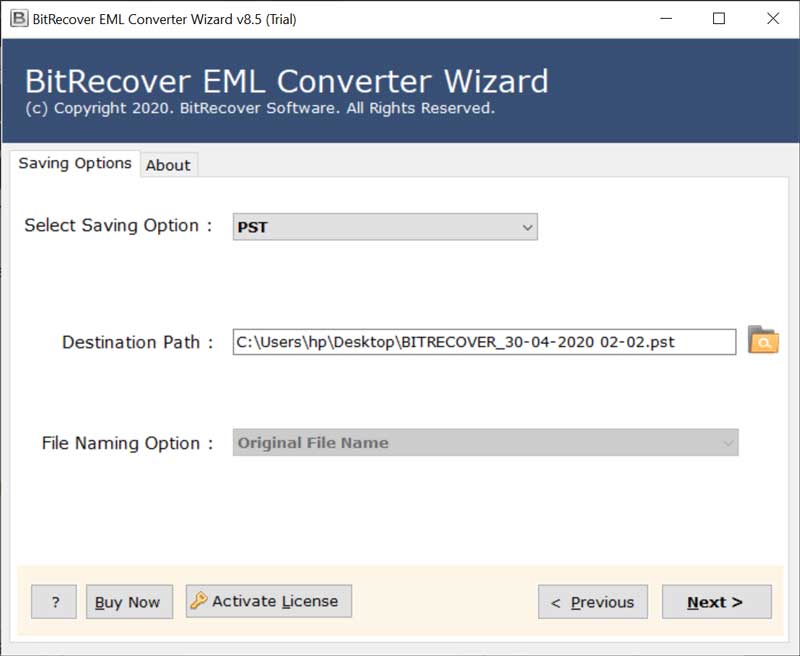
Task: Click the question mark help button
Action: point(54,602)
